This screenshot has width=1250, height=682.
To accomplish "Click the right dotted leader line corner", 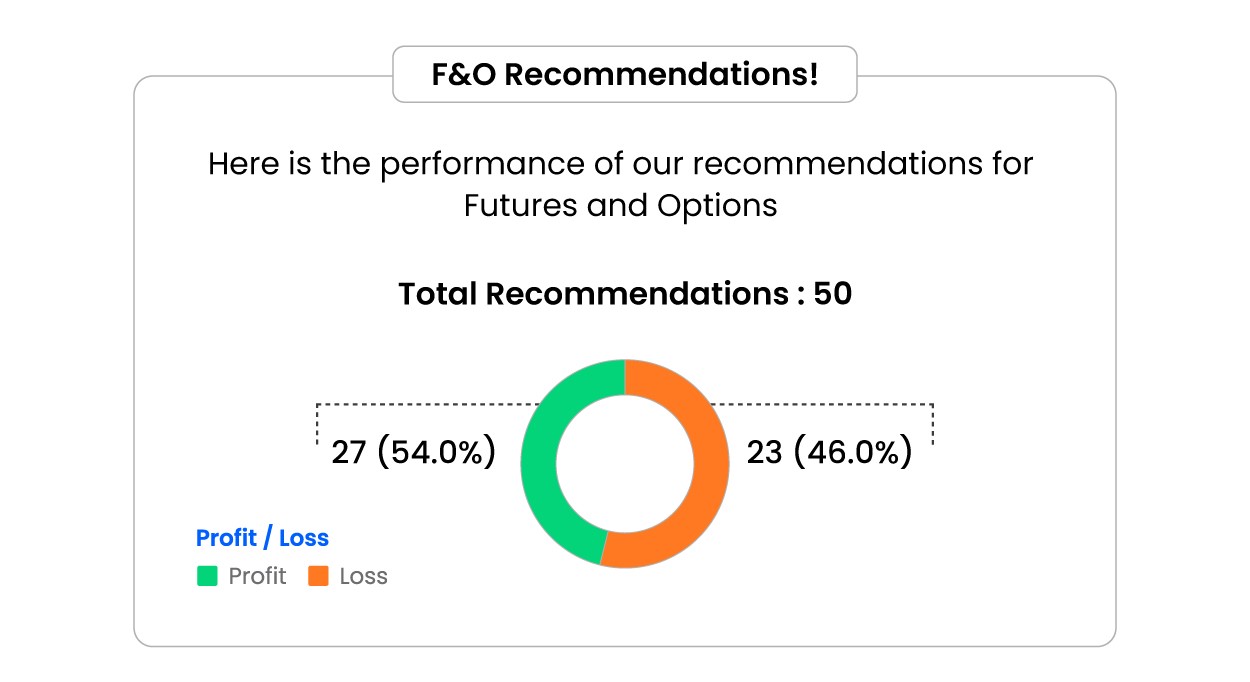I will point(932,405).
